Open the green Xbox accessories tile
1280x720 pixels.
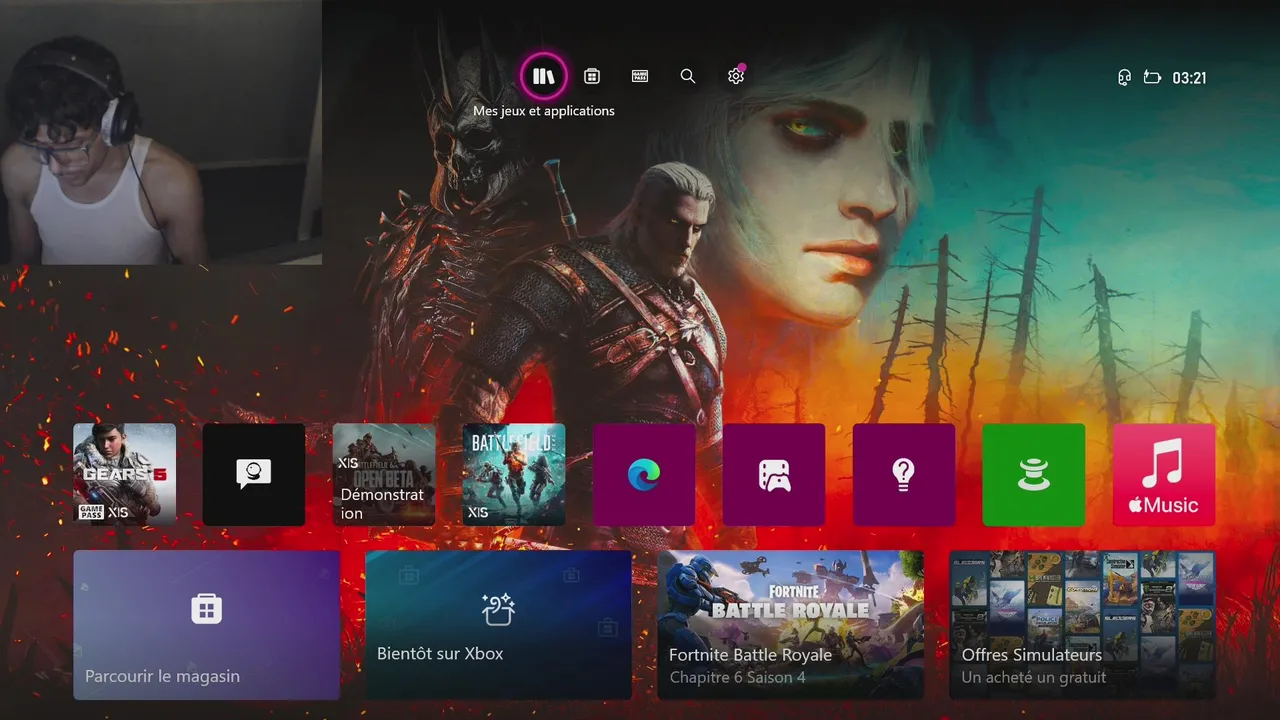point(1034,474)
